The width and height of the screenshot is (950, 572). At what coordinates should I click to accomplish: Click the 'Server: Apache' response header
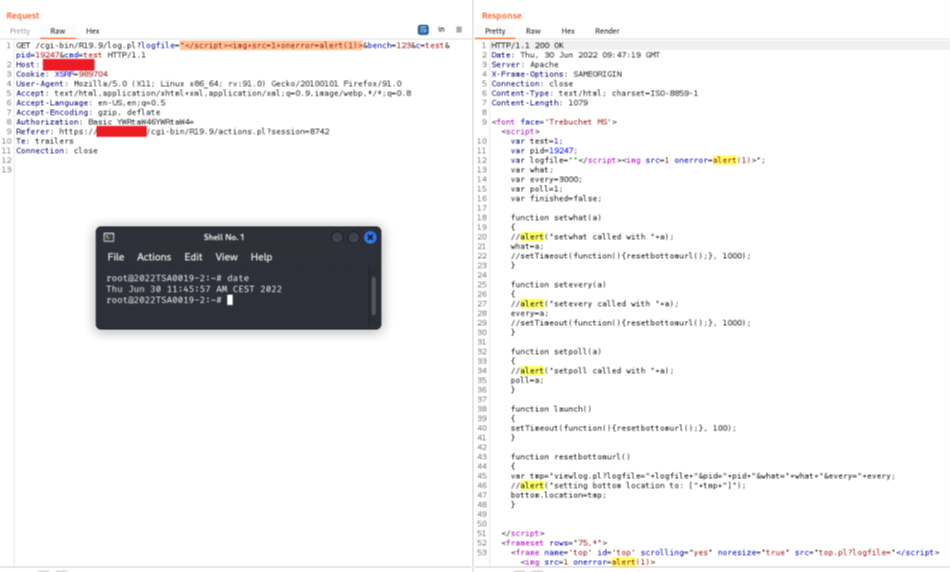coord(525,64)
